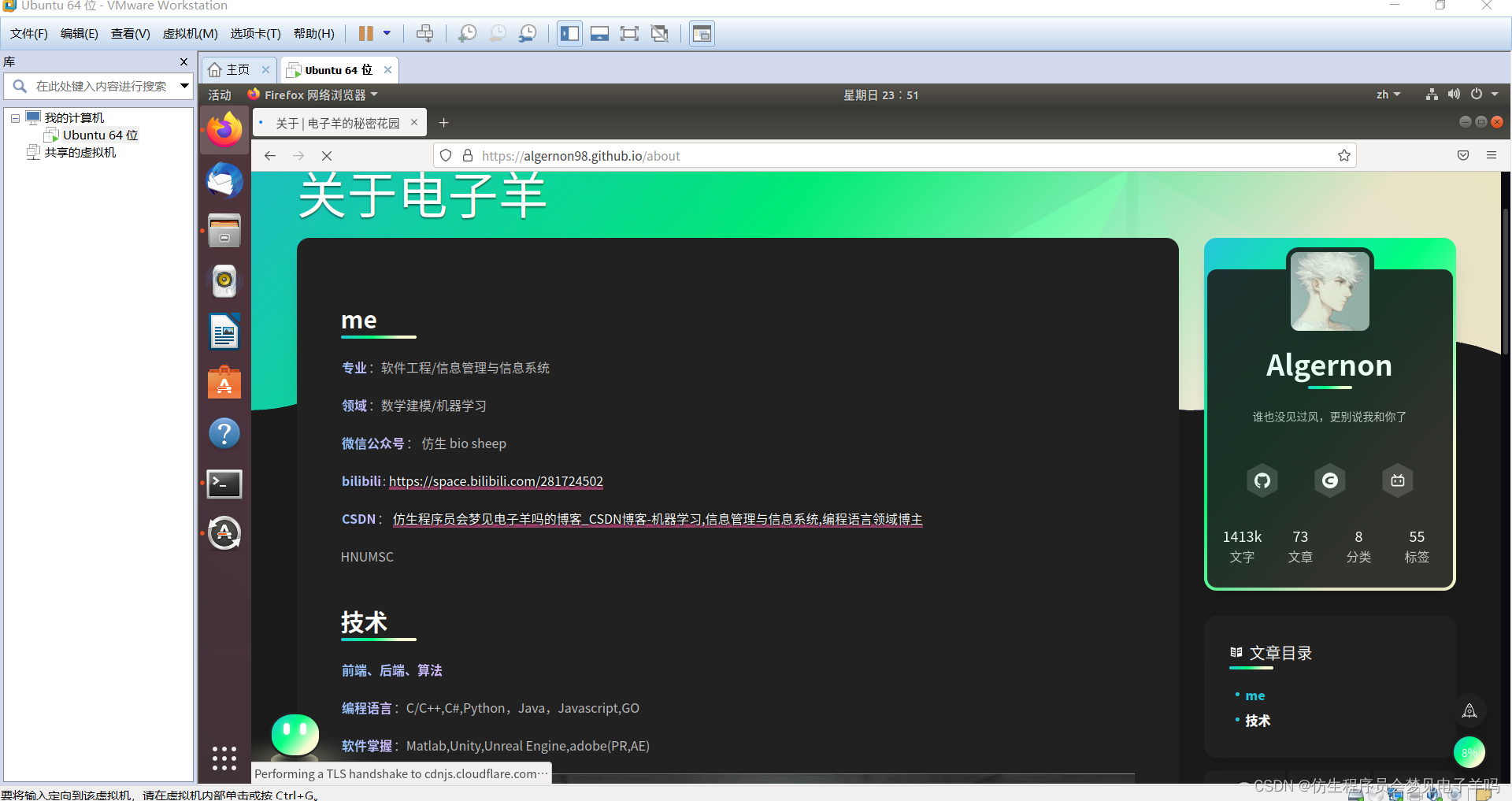Viewport: 1512px width, 801px height.
Task: Collapse the 我的计算机 tree node
Action: point(15,118)
